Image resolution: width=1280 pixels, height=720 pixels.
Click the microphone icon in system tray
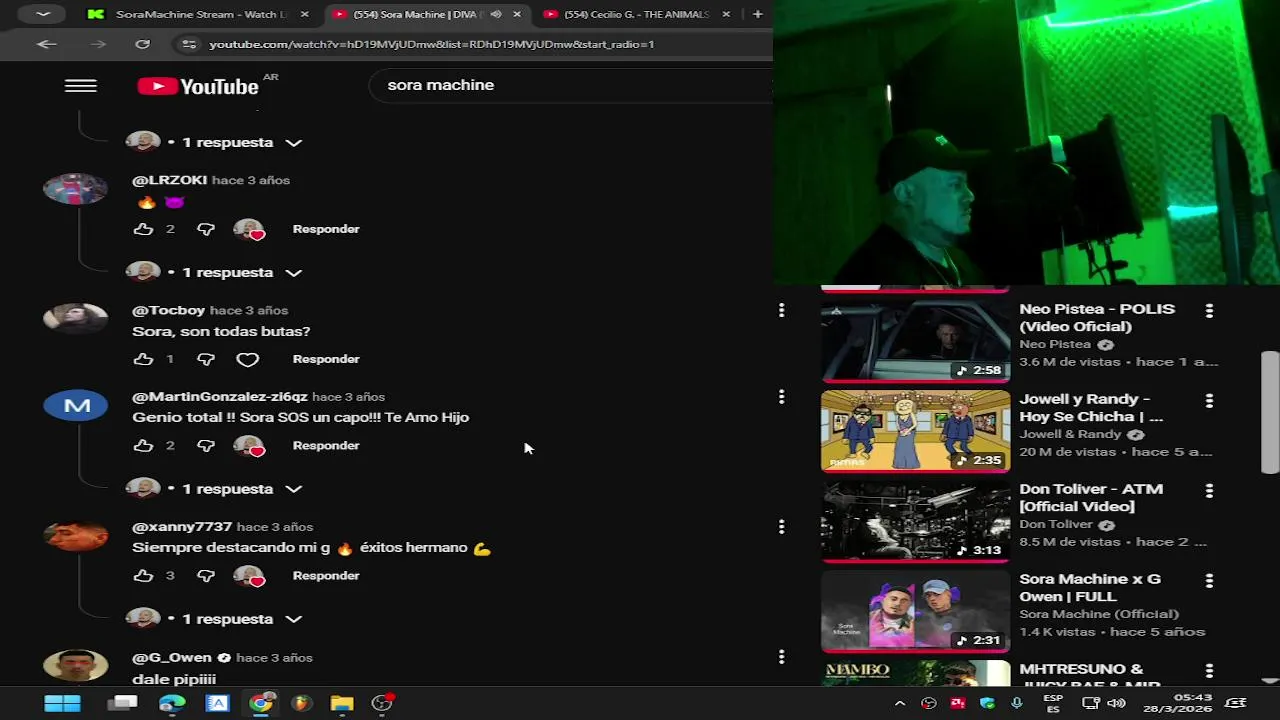tap(1017, 703)
